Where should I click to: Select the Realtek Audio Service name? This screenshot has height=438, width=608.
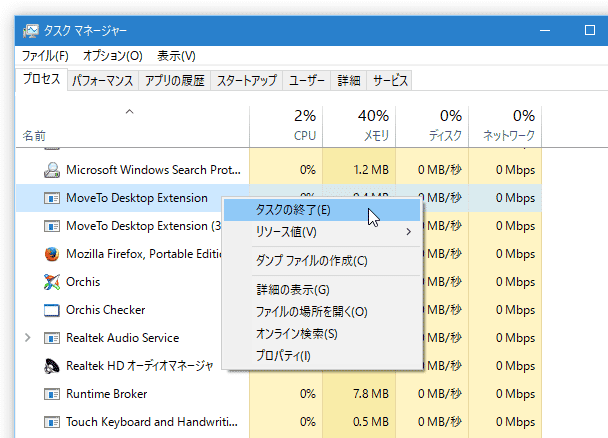click(x=123, y=338)
